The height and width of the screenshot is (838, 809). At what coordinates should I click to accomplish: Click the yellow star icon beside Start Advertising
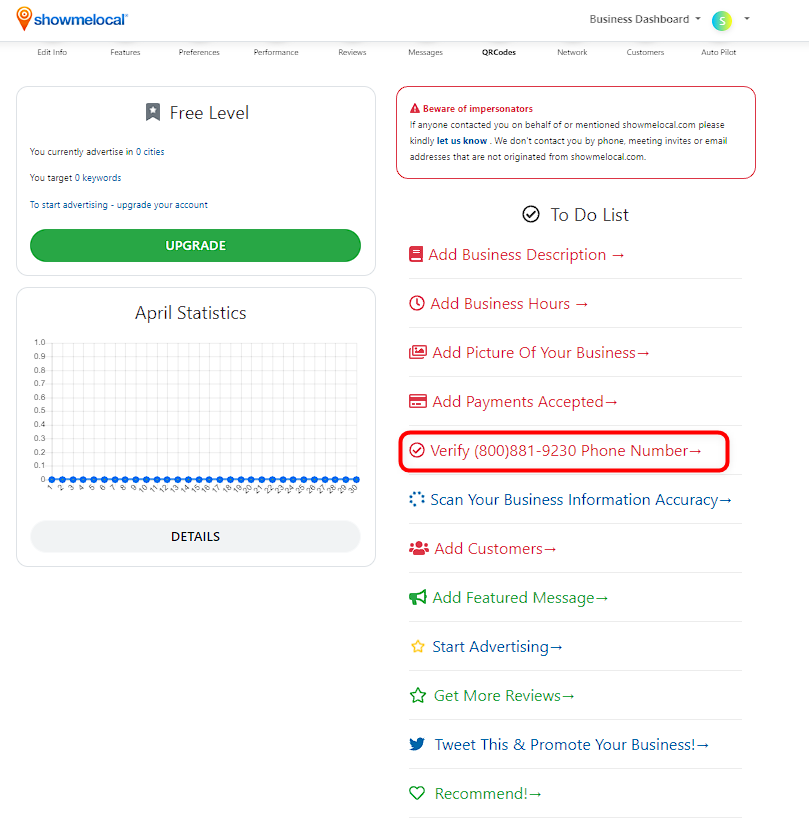[418, 647]
